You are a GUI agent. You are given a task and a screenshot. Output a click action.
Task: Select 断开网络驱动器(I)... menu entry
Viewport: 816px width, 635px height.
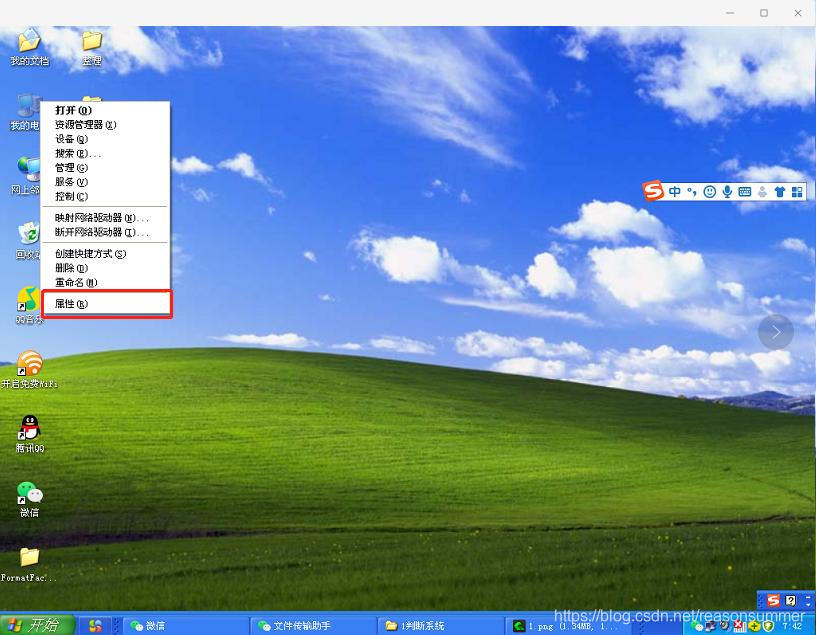pos(105,232)
